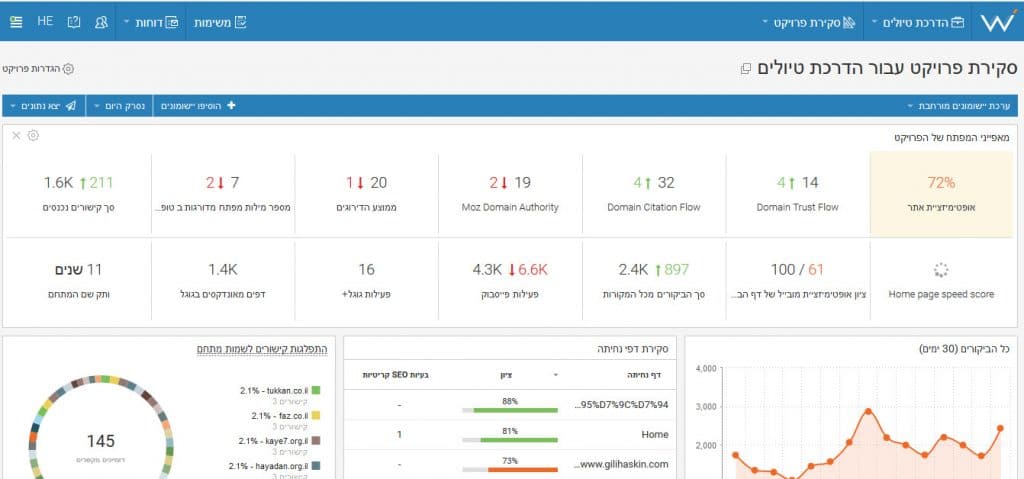The height and width of the screenshot is (479, 1024).
Task: Click the W logo icon in header
Action: click(x=998, y=22)
